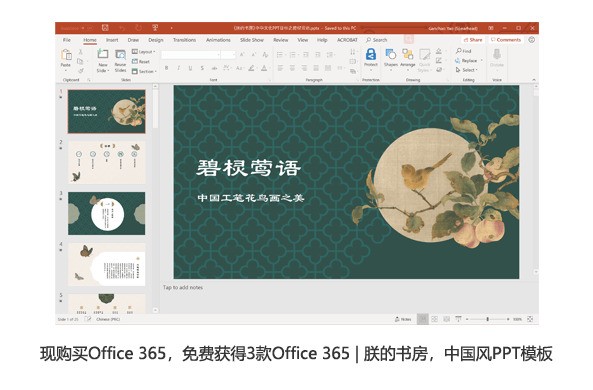Open the font name combo box

[x=191, y=55]
